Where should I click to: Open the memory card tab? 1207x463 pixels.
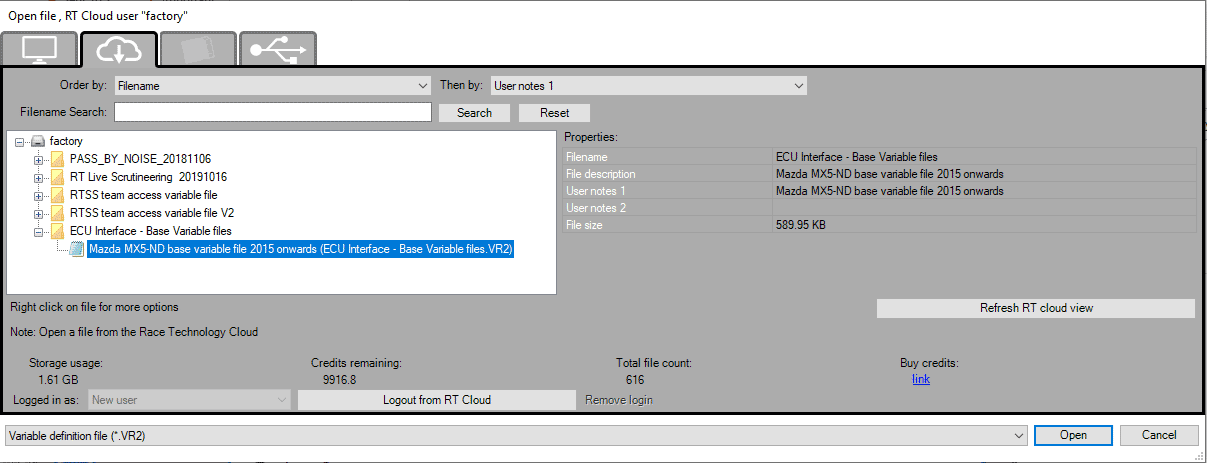click(198, 49)
